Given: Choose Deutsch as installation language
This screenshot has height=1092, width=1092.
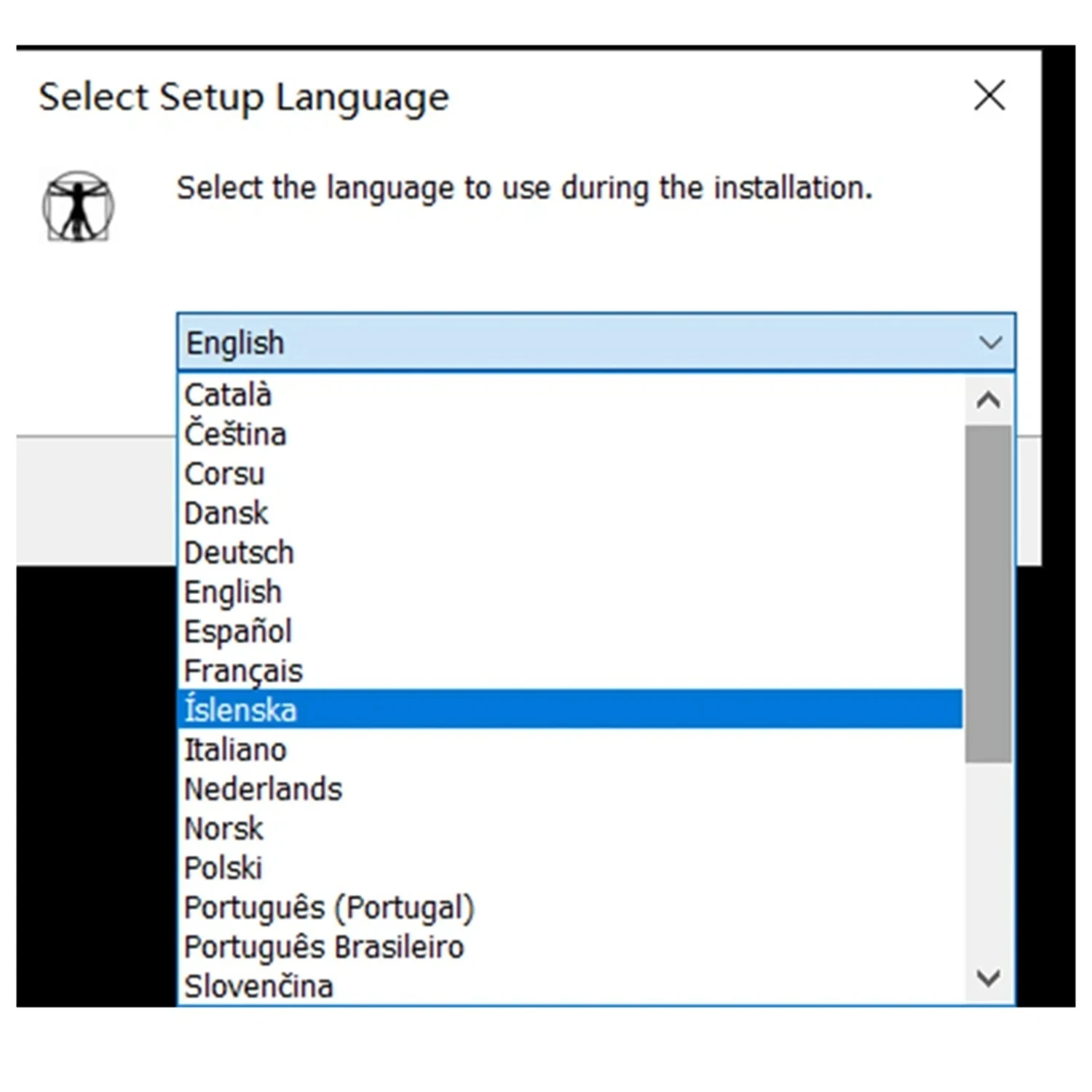Looking at the screenshot, I should (240, 553).
